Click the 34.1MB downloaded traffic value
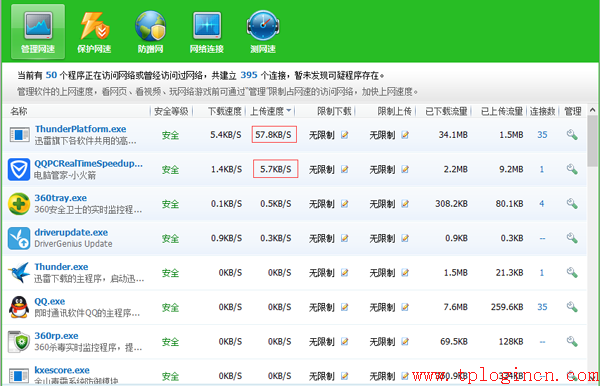This screenshot has width=600, height=386. tap(453, 135)
